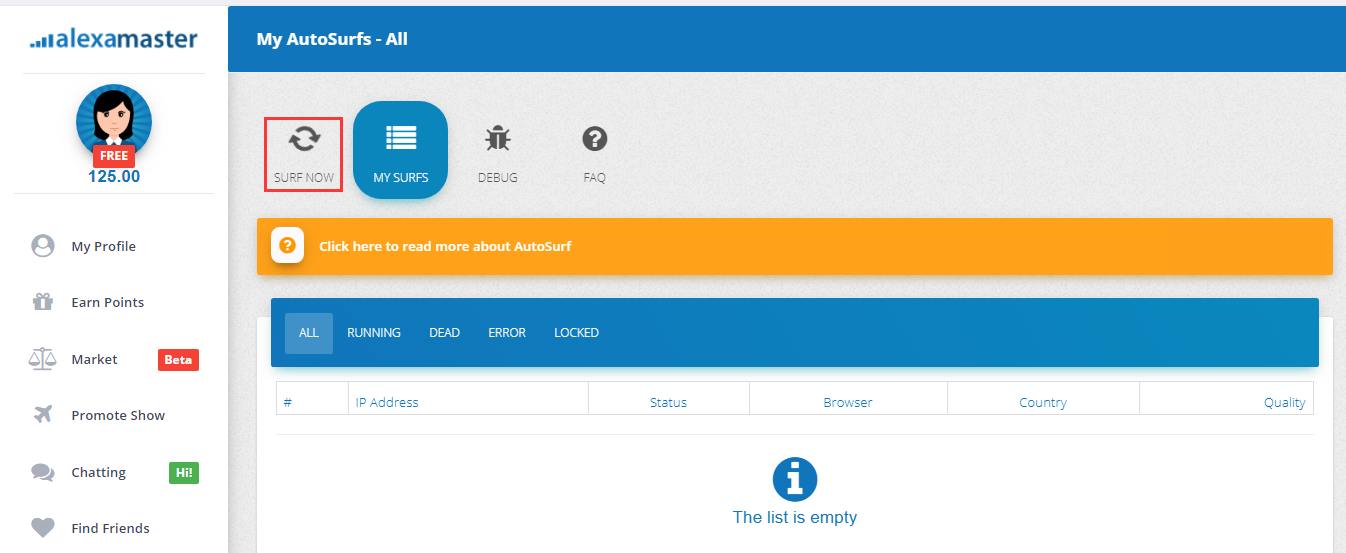The width and height of the screenshot is (1346, 553).
Task: Switch to the LOCKED tab
Action: tap(577, 333)
